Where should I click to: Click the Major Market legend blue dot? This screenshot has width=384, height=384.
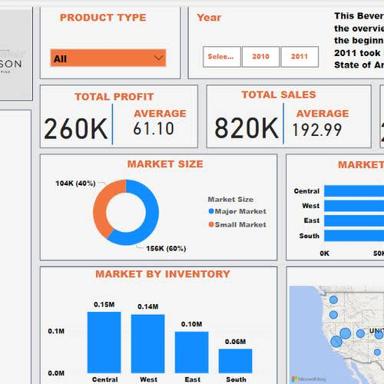coord(211,211)
